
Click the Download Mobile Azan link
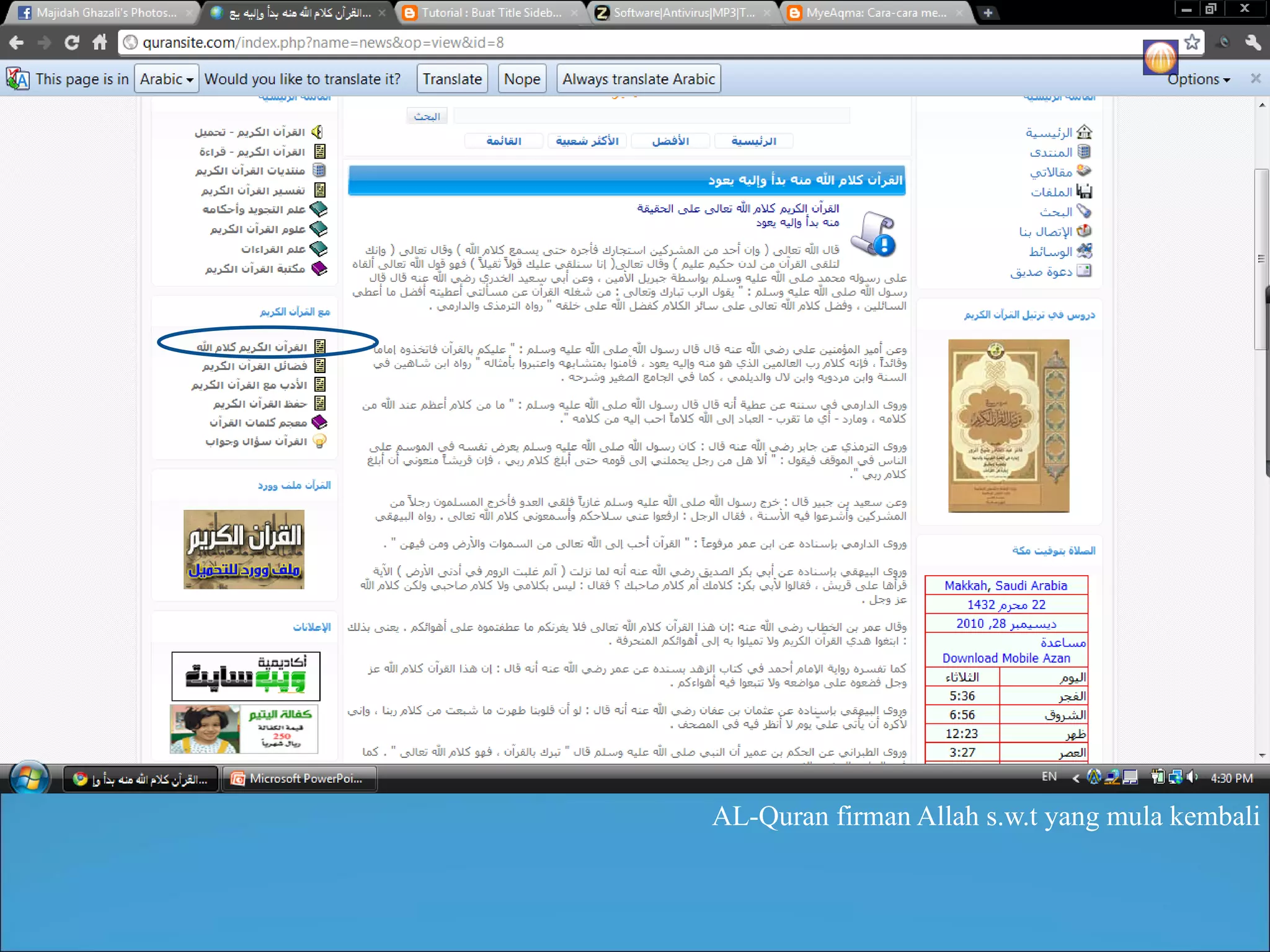(x=1006, y=658)
